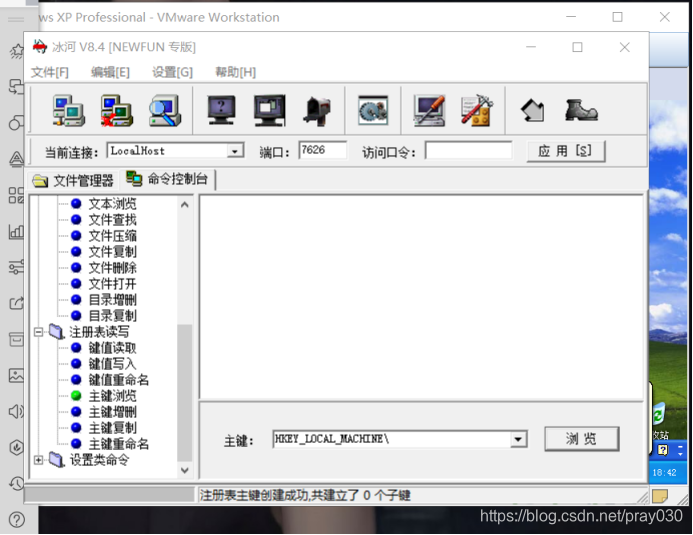
Task: Select 文件复制 in command tree
Action: pos(112,251)
